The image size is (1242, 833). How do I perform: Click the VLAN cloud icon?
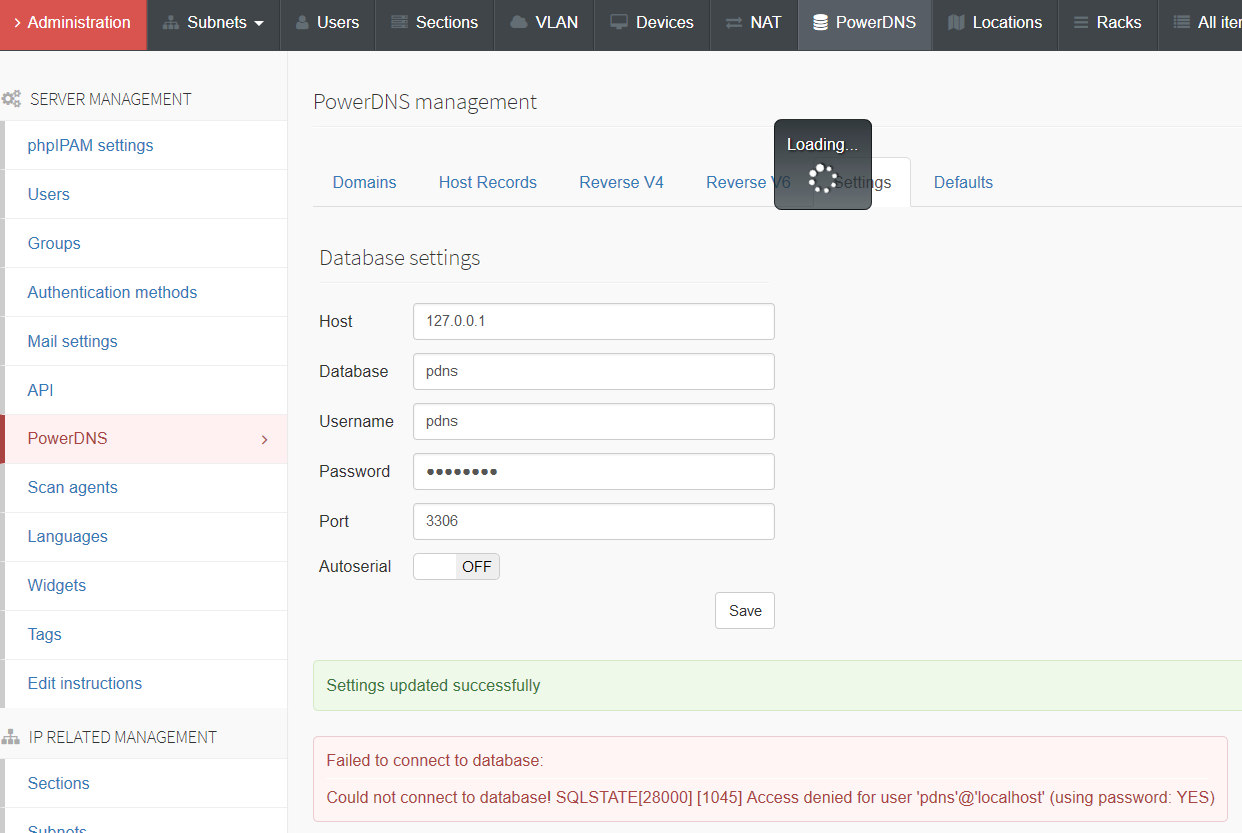[x=519, y=23]
